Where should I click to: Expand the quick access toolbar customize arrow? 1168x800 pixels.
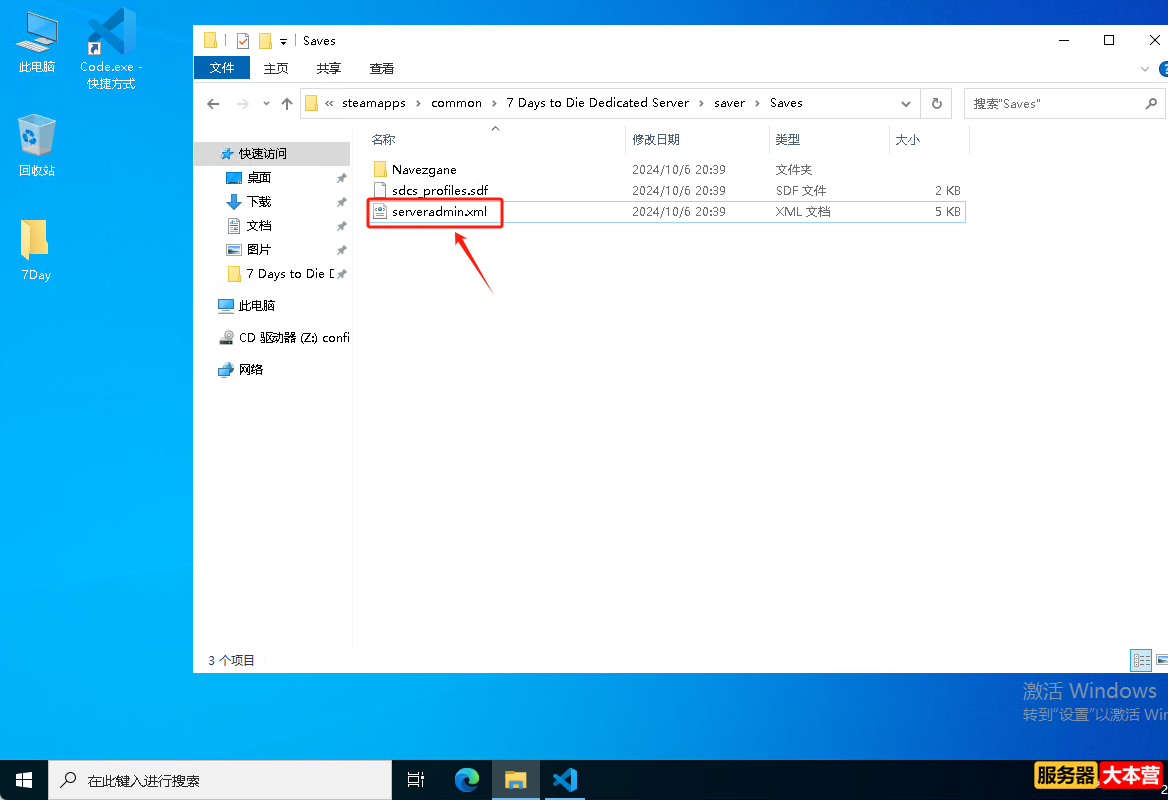coord(283,42)
